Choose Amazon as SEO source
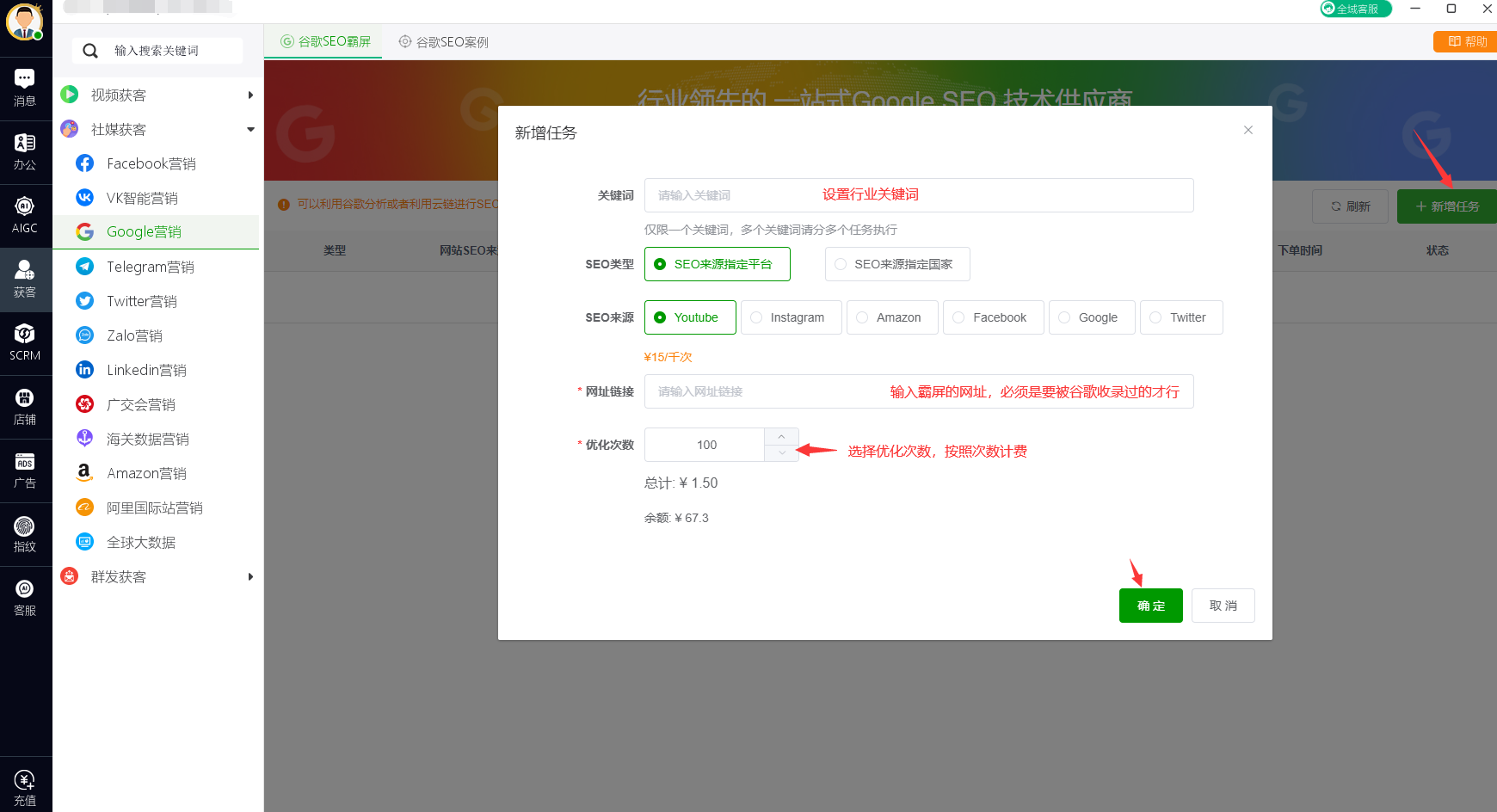 [892, 317]
